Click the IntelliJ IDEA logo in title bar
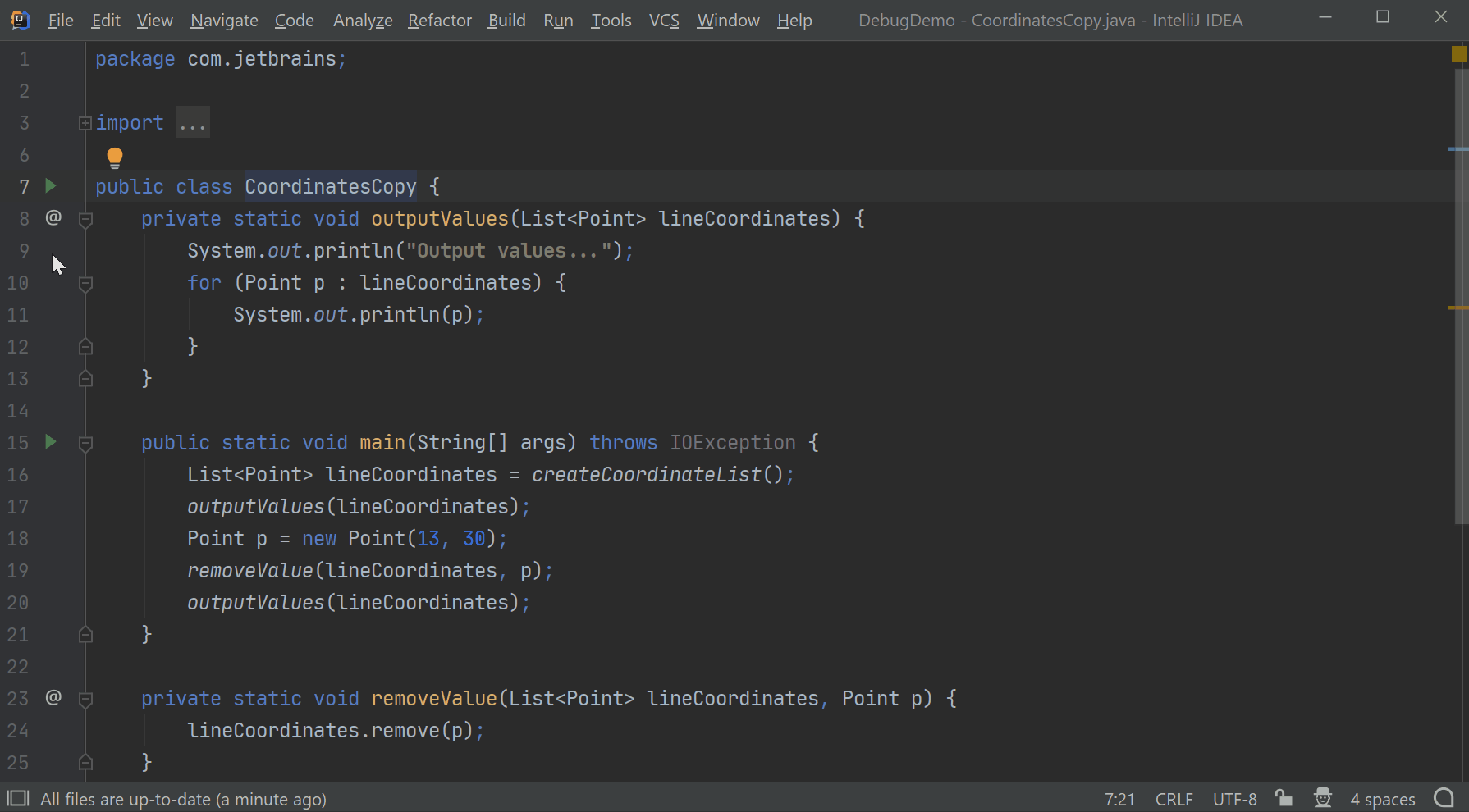This screenshot has width=1469, height=812. point(18,18)
